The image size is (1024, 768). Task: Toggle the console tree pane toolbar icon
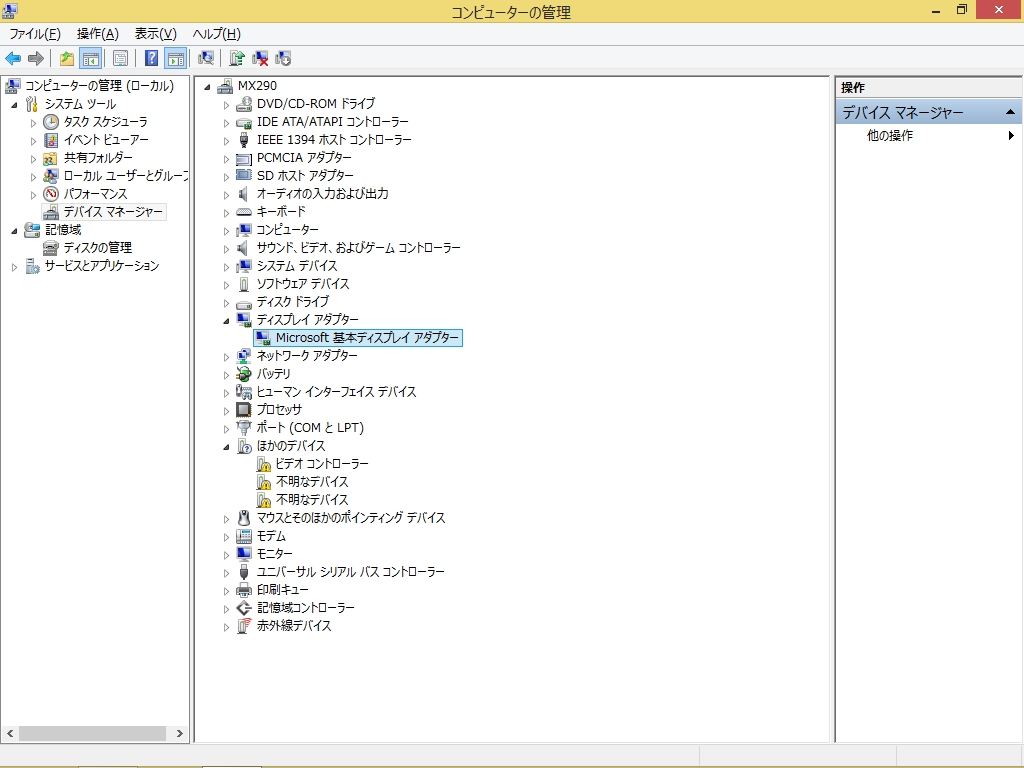click(x=90, y=59)
